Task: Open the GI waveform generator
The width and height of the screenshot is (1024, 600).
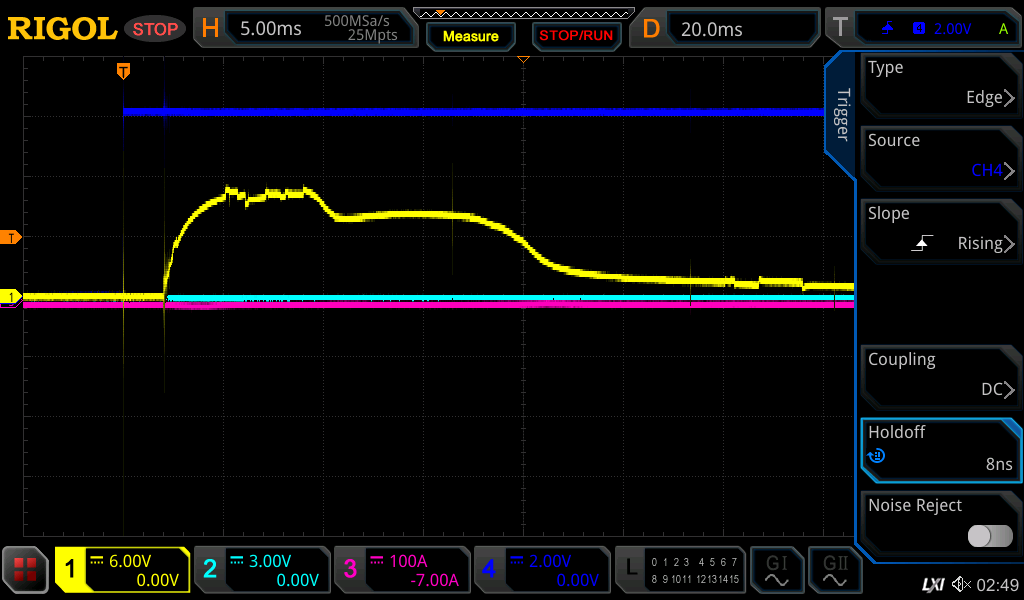Action: (x=776, y=570)
